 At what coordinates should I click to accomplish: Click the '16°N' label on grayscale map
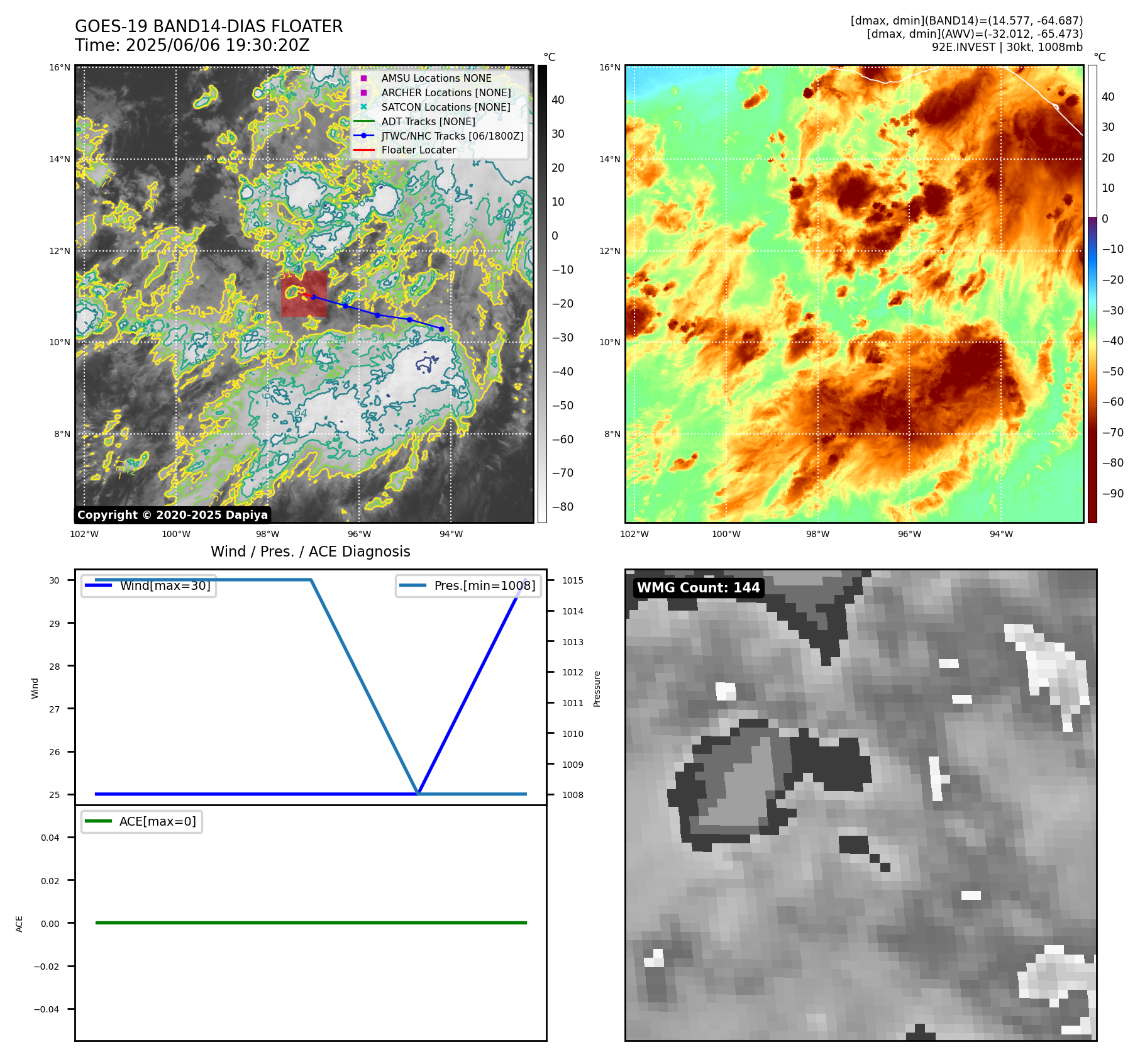point(60,67)
